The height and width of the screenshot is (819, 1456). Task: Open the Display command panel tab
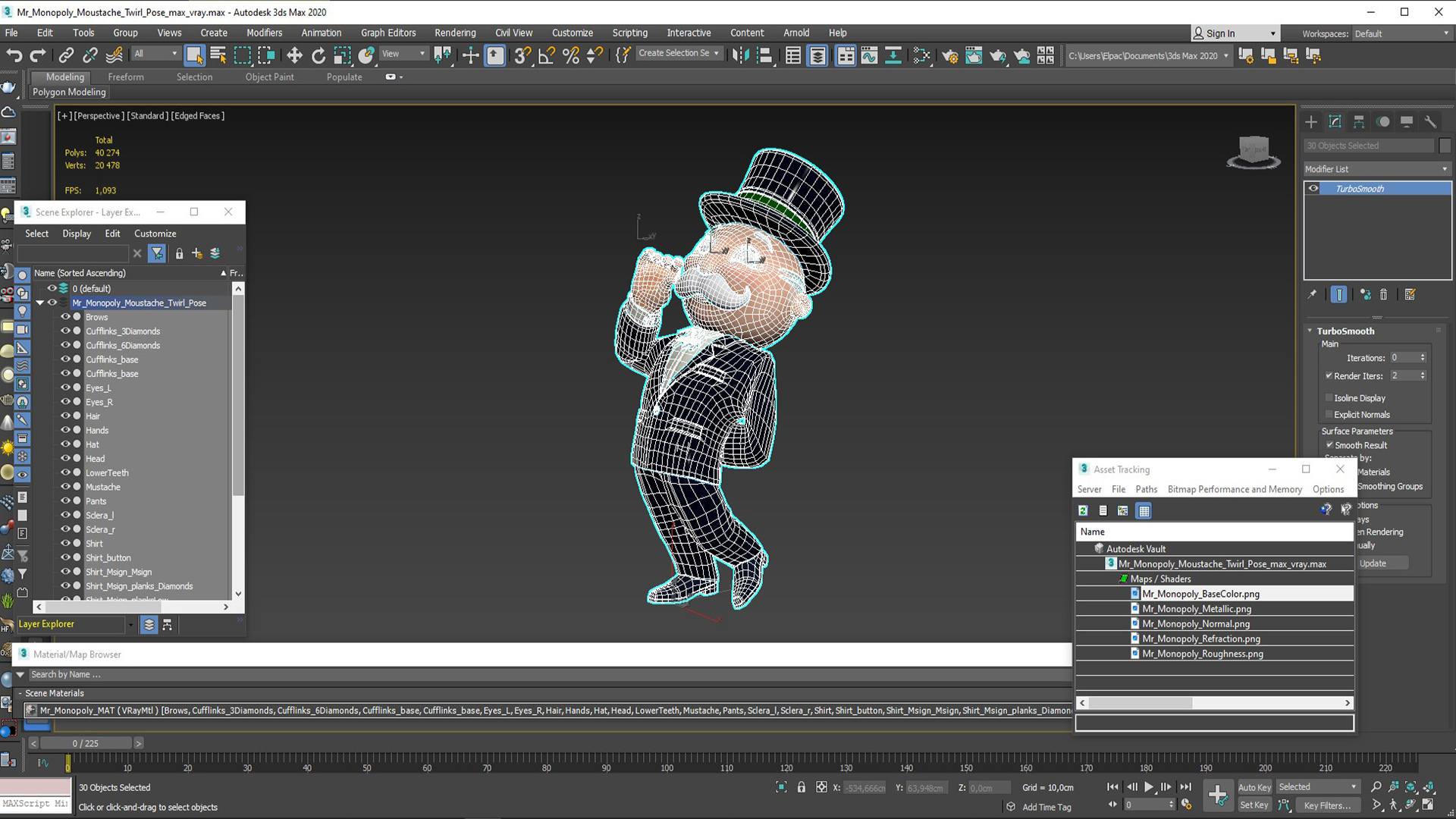[1407, 122]
